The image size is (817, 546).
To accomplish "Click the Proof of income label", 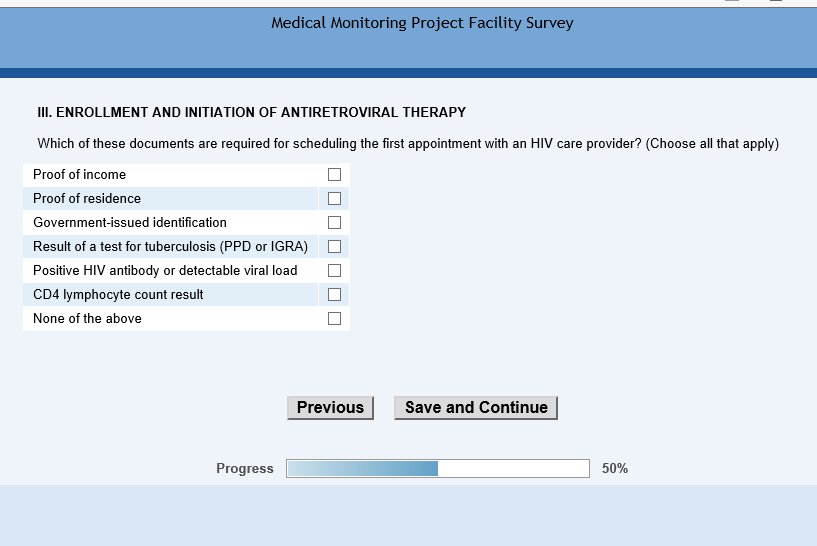I will [80, 174].
